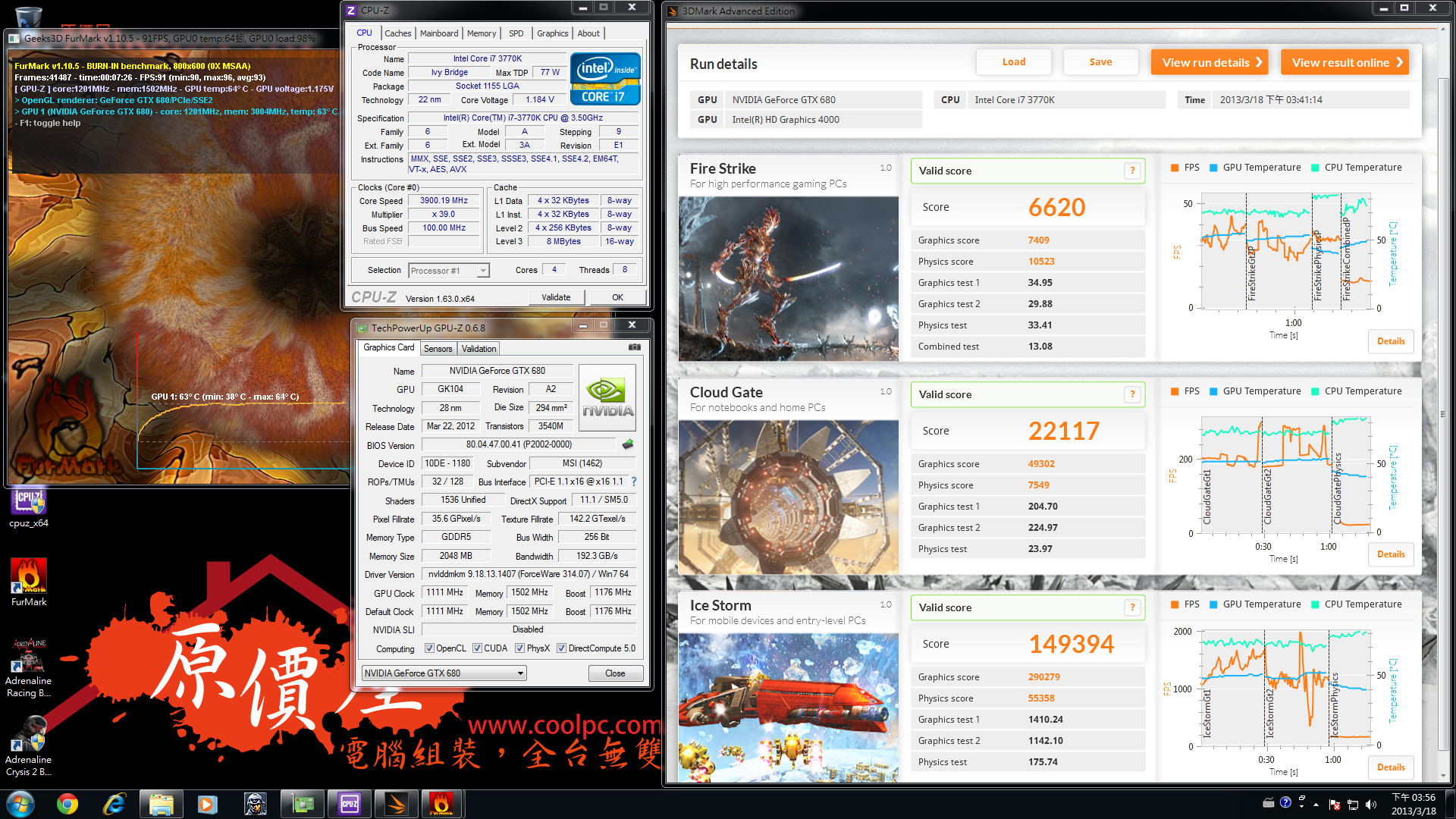Click View result online button
Screen dimensions: 1456x819
(1345, 62)
